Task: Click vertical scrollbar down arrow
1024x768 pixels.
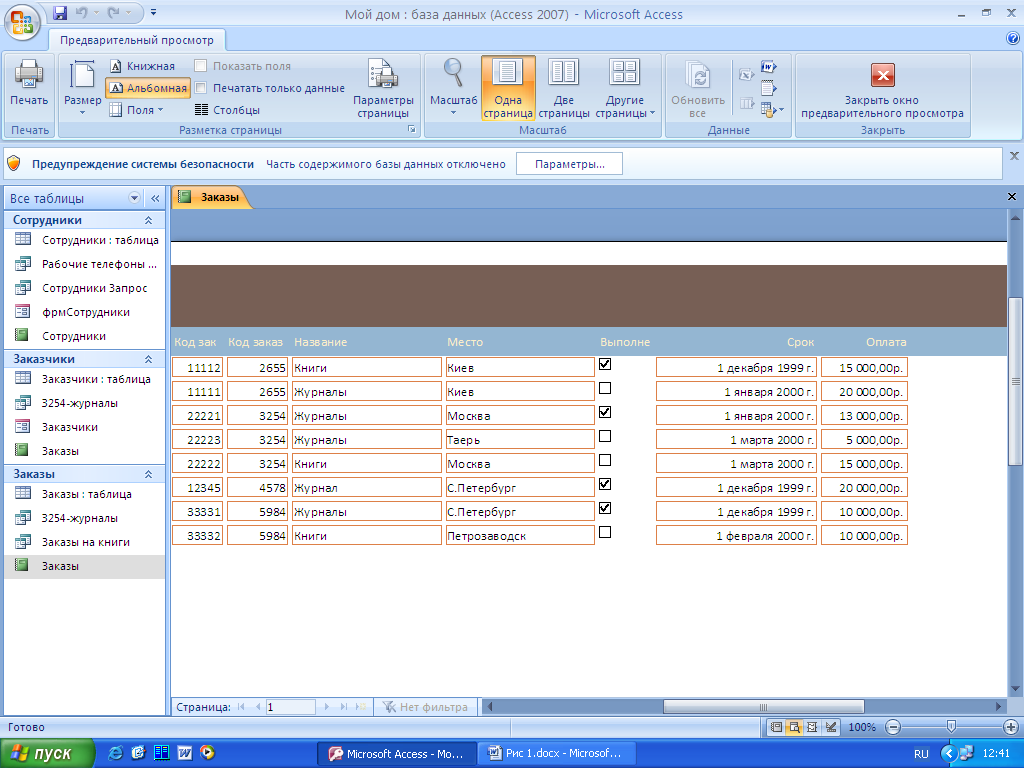Action: 1015,688
